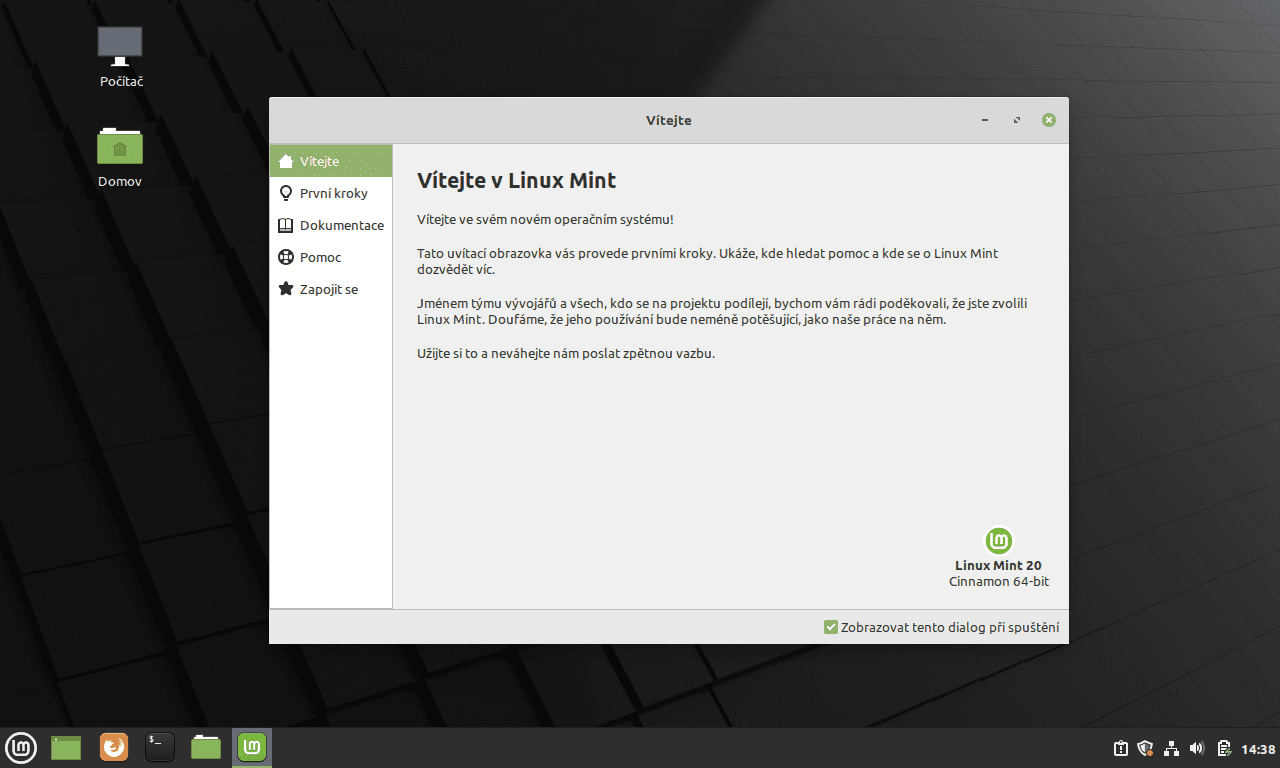Open a terminal from the taskbar
This screenshot has height=768, width=1280.
[159, 747]
